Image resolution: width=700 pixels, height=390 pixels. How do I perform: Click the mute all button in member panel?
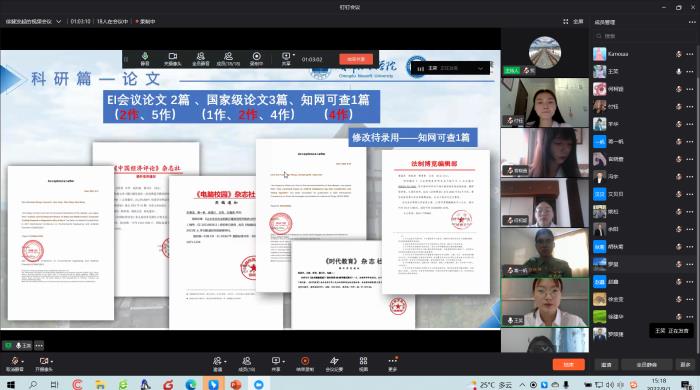point(646,365)
